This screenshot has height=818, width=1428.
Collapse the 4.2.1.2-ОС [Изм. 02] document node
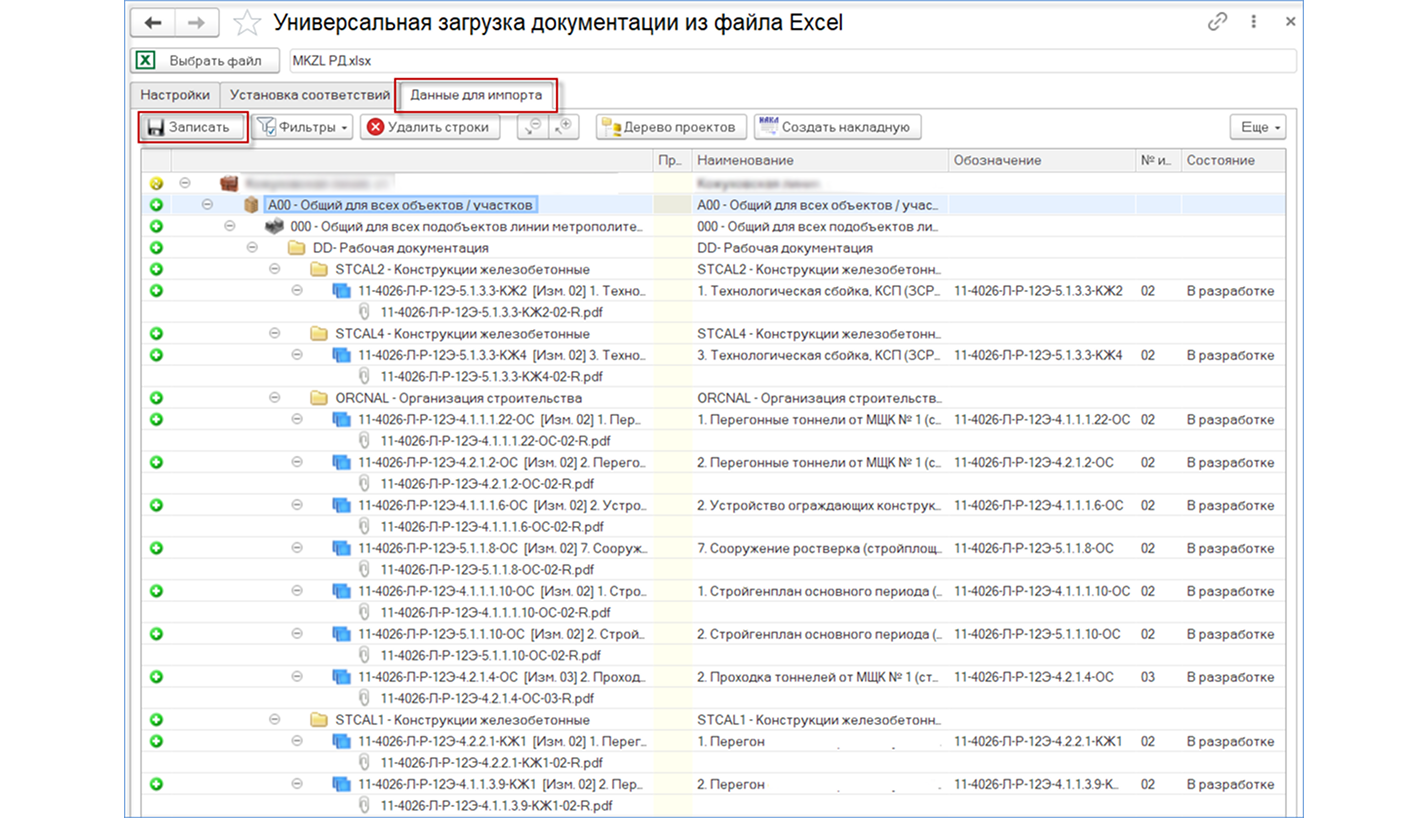tap(297, 462)
